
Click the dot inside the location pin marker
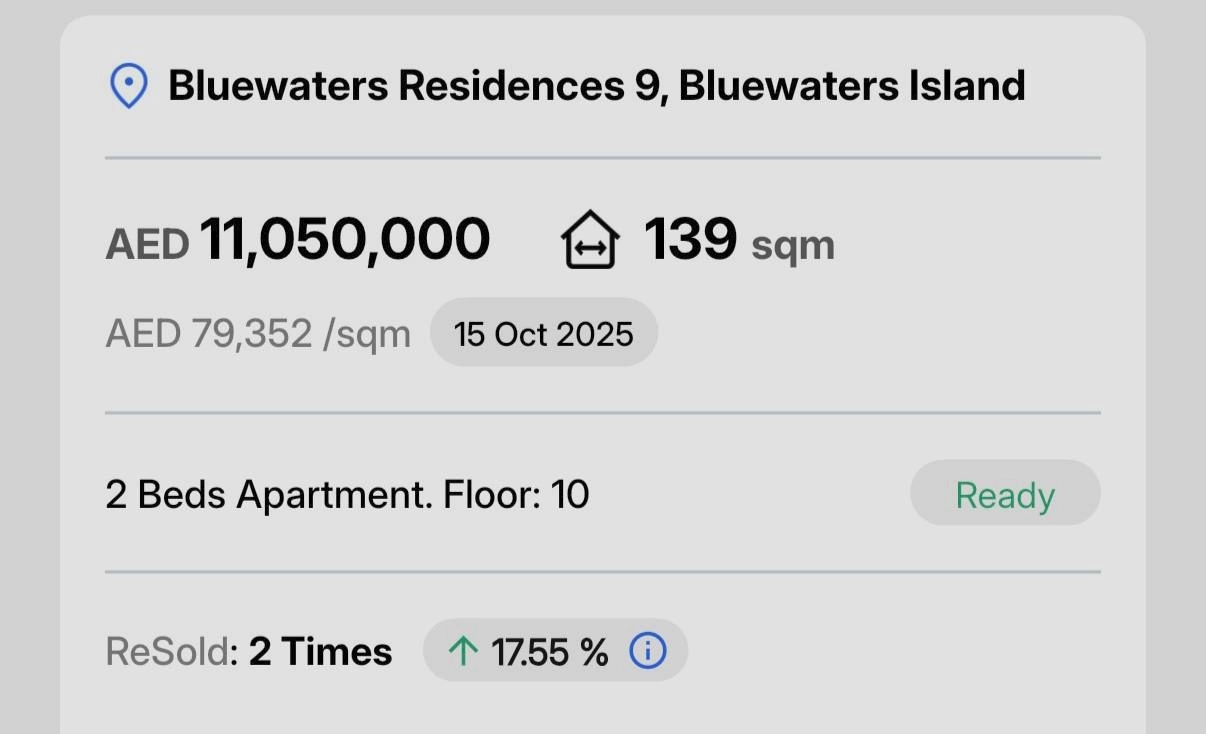130,80
